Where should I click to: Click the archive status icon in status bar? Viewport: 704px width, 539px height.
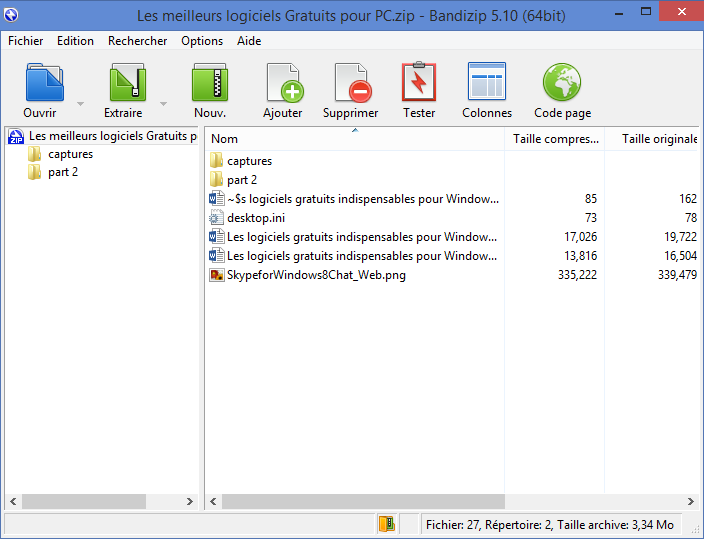point(387,523)
